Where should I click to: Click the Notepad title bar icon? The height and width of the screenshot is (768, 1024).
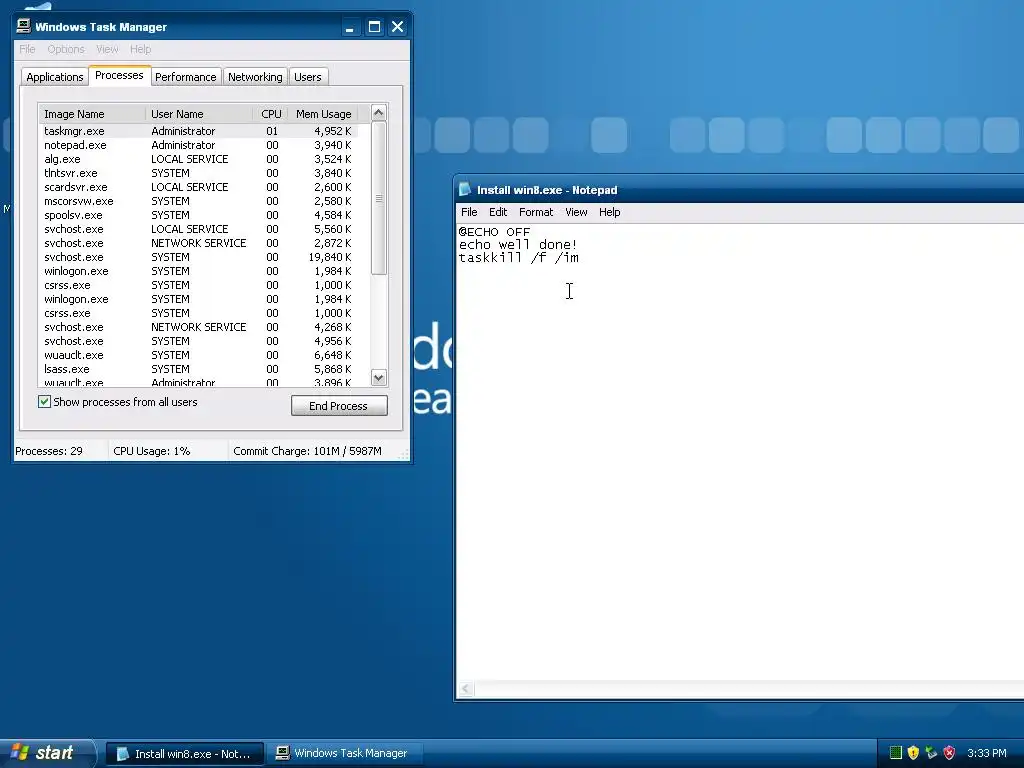pos(465,189)
